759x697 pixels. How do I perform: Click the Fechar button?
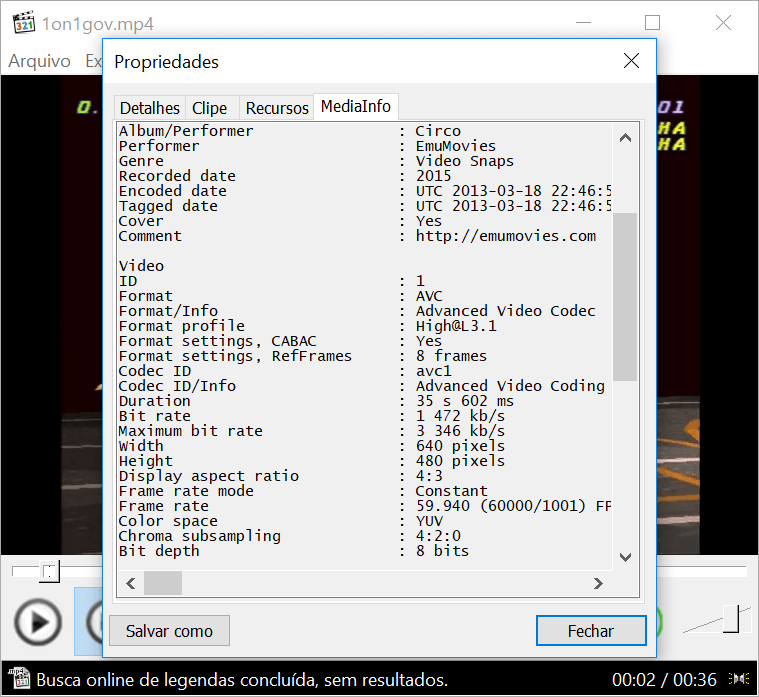590,631
